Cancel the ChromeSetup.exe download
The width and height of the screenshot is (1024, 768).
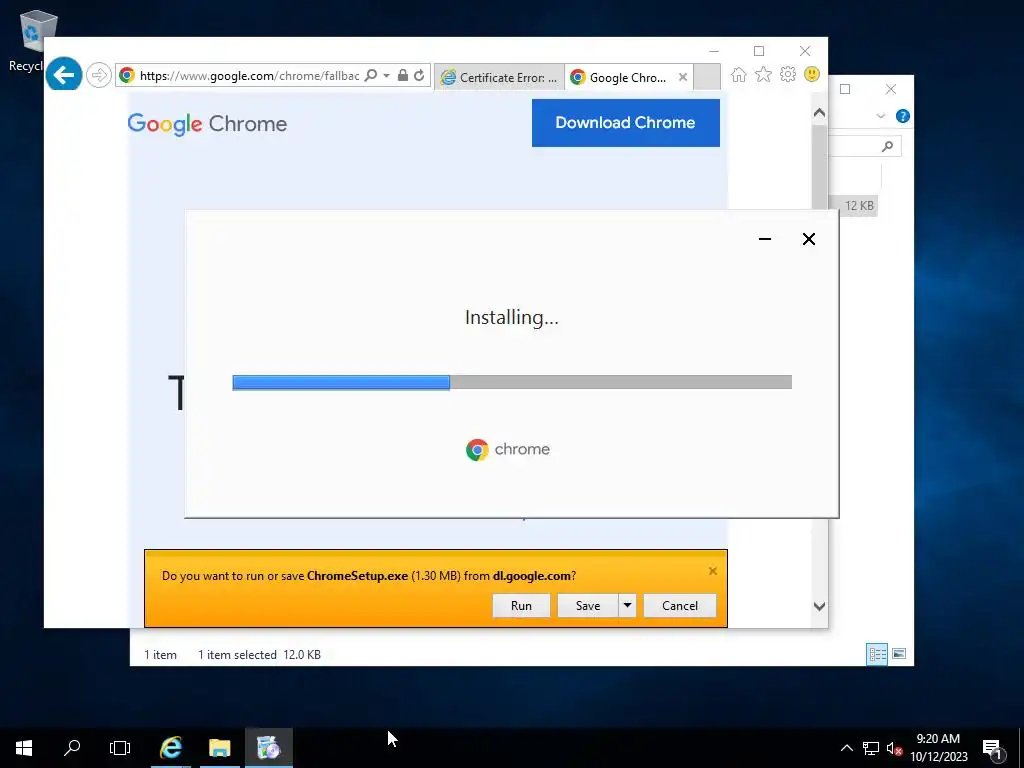click(680, 605)
